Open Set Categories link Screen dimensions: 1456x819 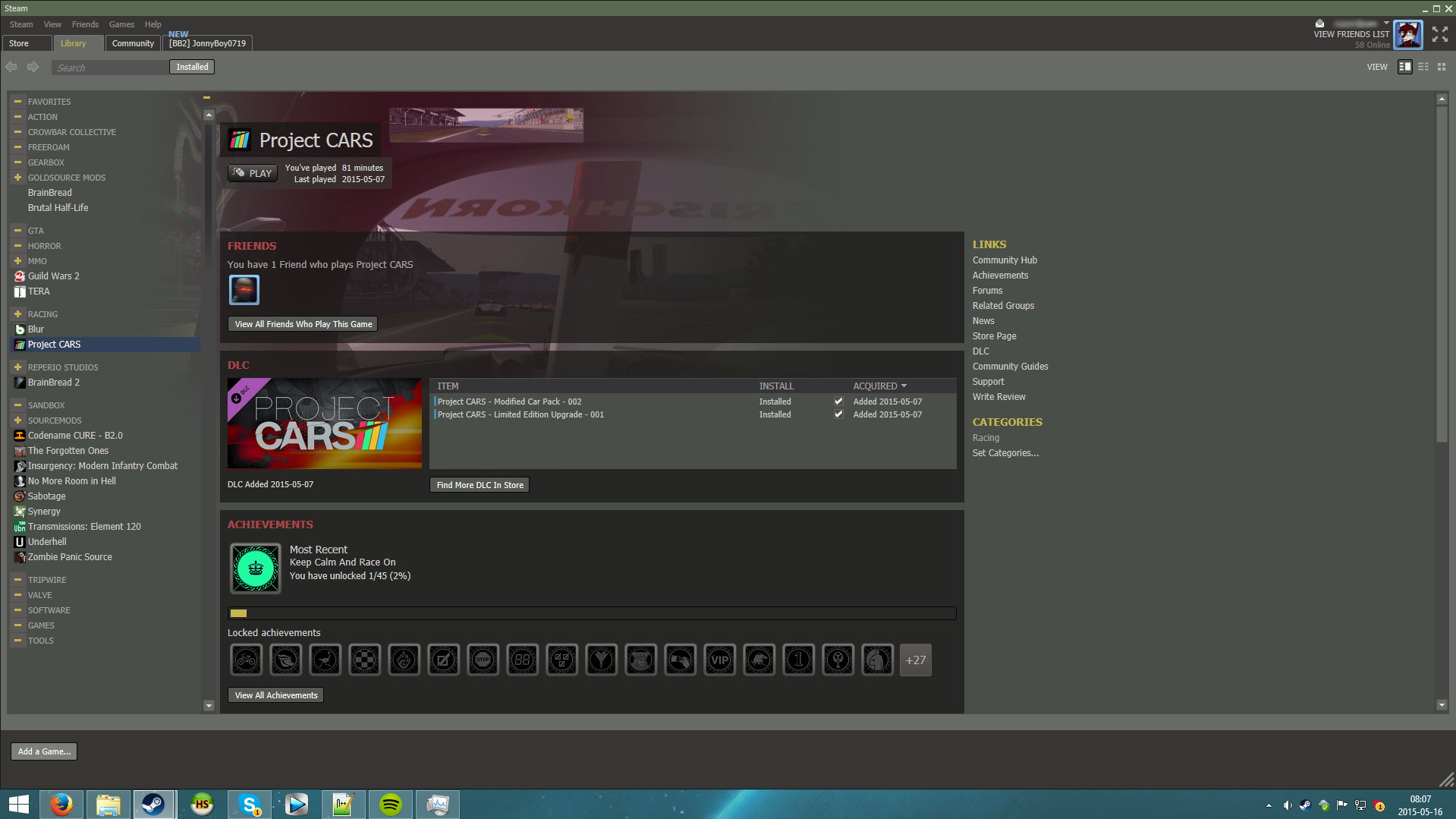[1005, 453]
